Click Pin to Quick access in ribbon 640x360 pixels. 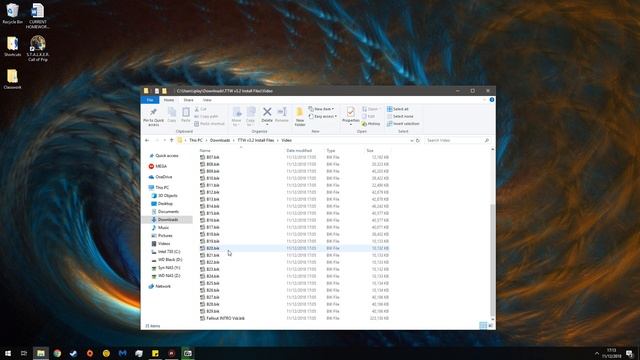coord(153,116)
